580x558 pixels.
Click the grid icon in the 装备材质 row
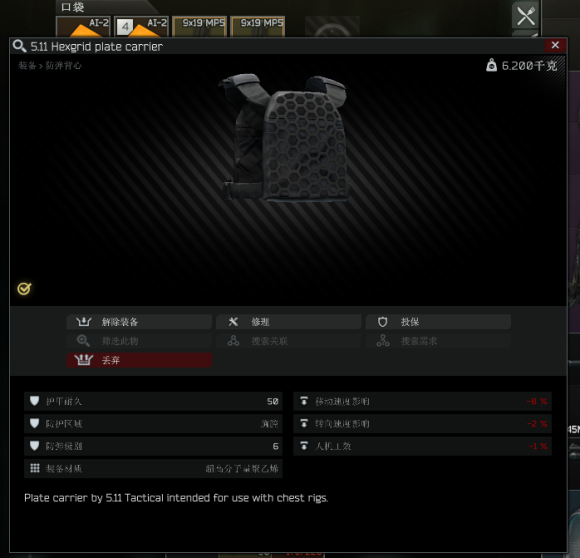pos(35,468)
